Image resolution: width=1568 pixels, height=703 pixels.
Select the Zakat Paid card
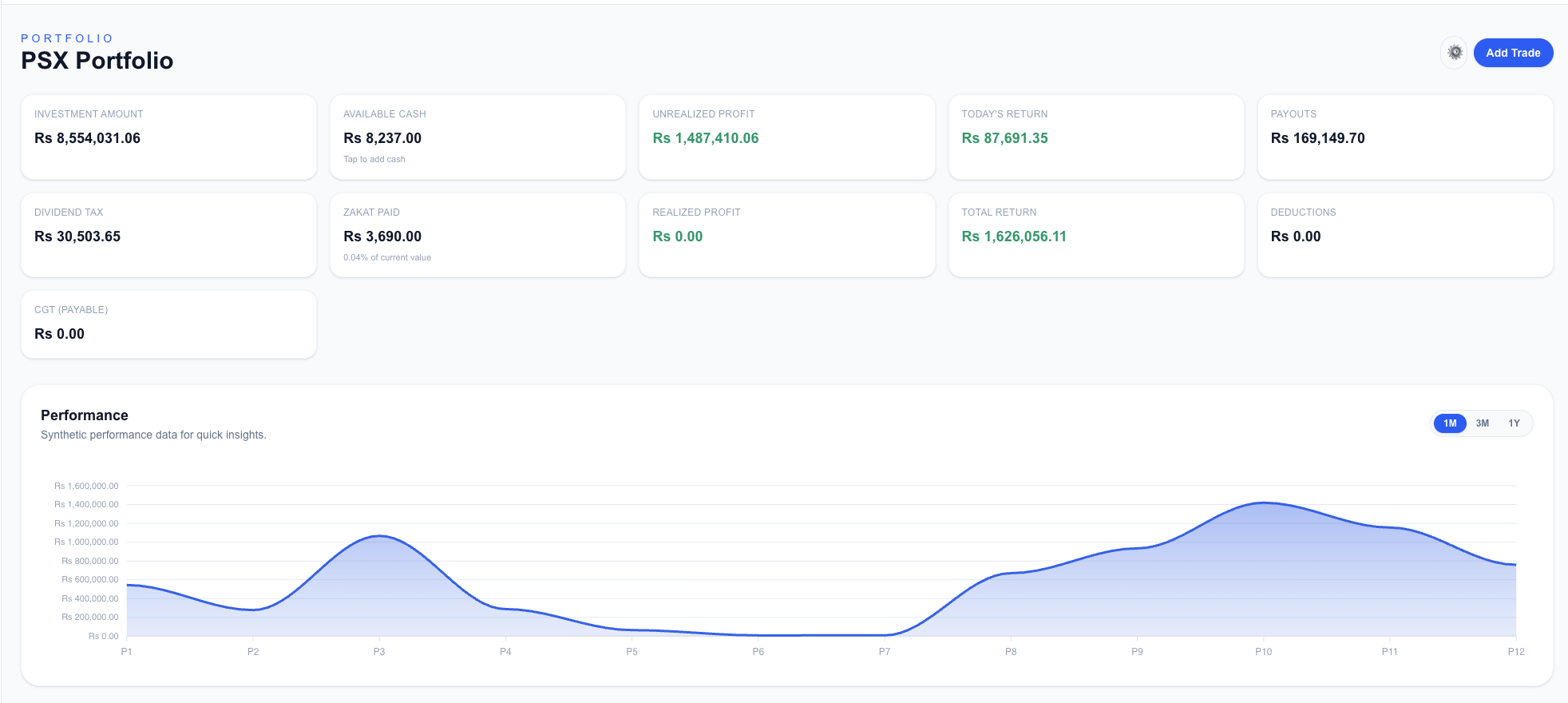[x=477, y=235]
